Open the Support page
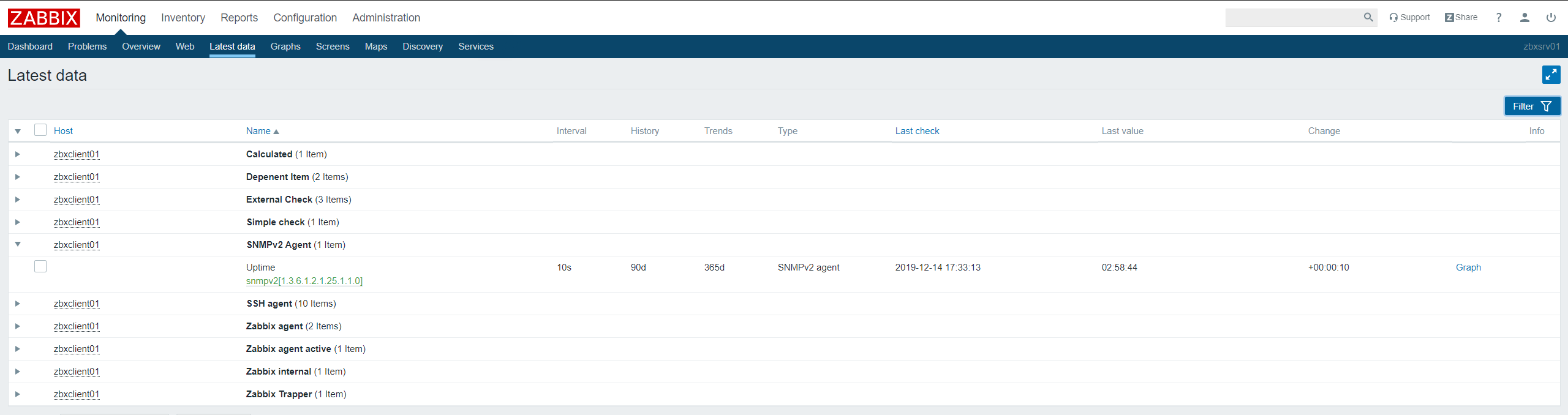Image resolution: width=1568 pixels, height=415 pixels. (x=1409, y=18)
